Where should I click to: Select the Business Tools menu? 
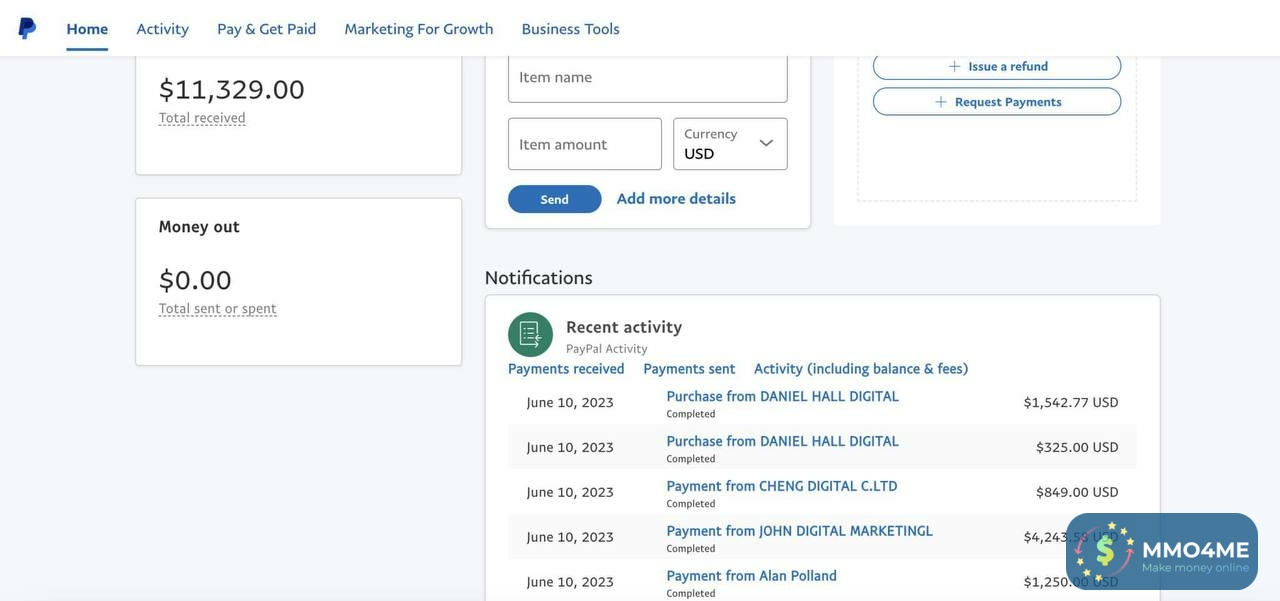(x=570, y=29)
